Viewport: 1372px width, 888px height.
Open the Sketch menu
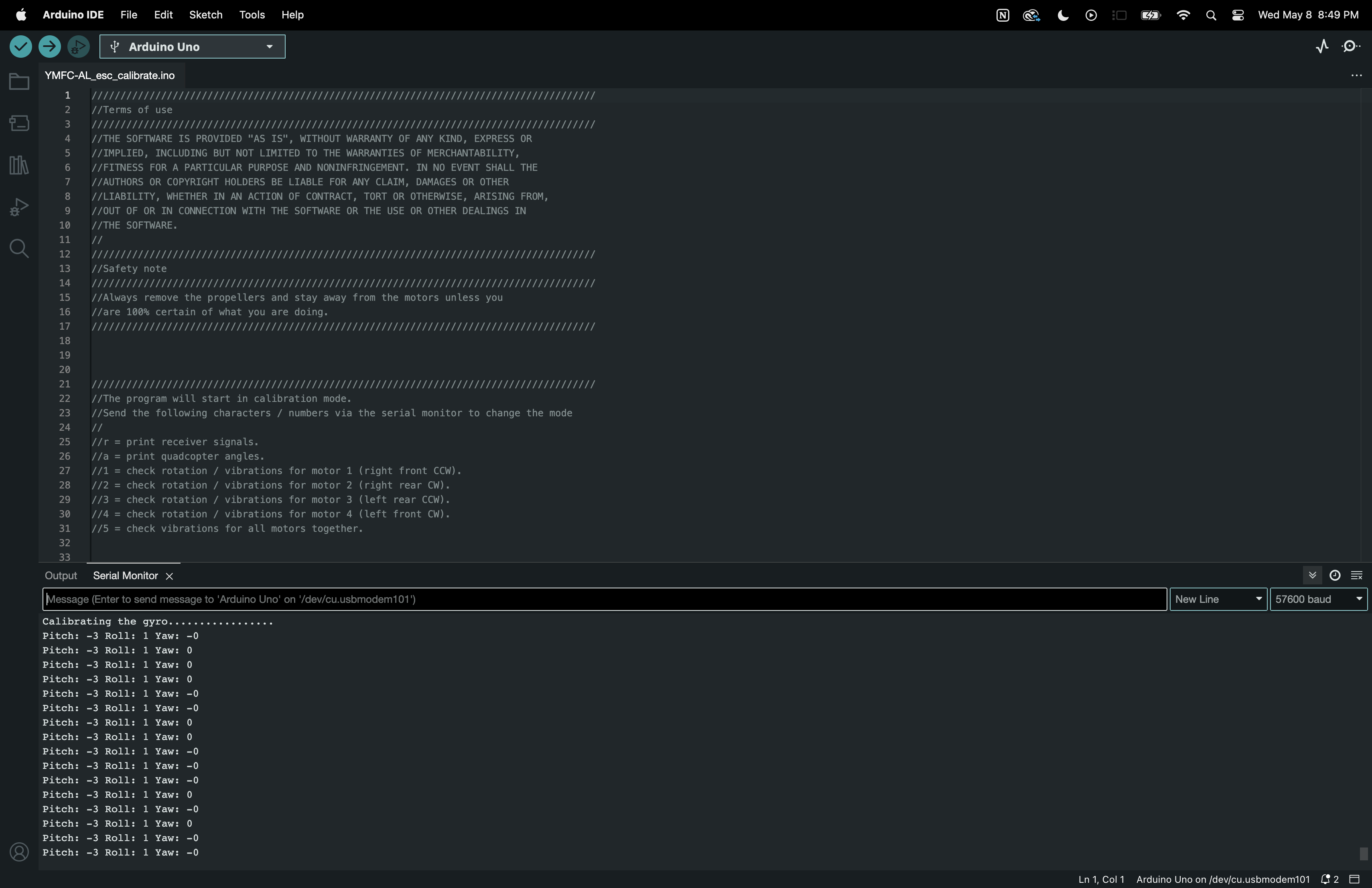(x=206, y=15)
